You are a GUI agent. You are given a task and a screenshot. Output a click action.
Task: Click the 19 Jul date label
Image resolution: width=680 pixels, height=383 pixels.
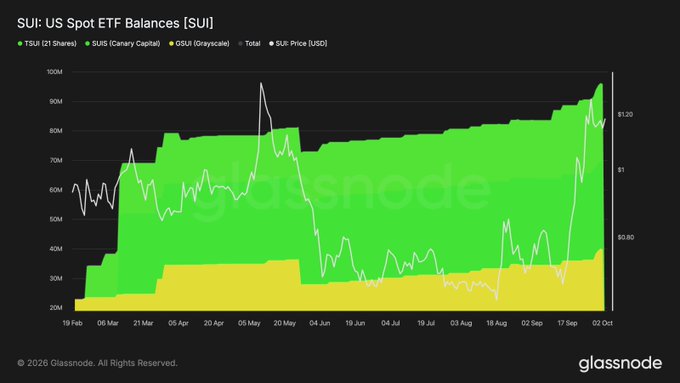click(x=426, y=323)
